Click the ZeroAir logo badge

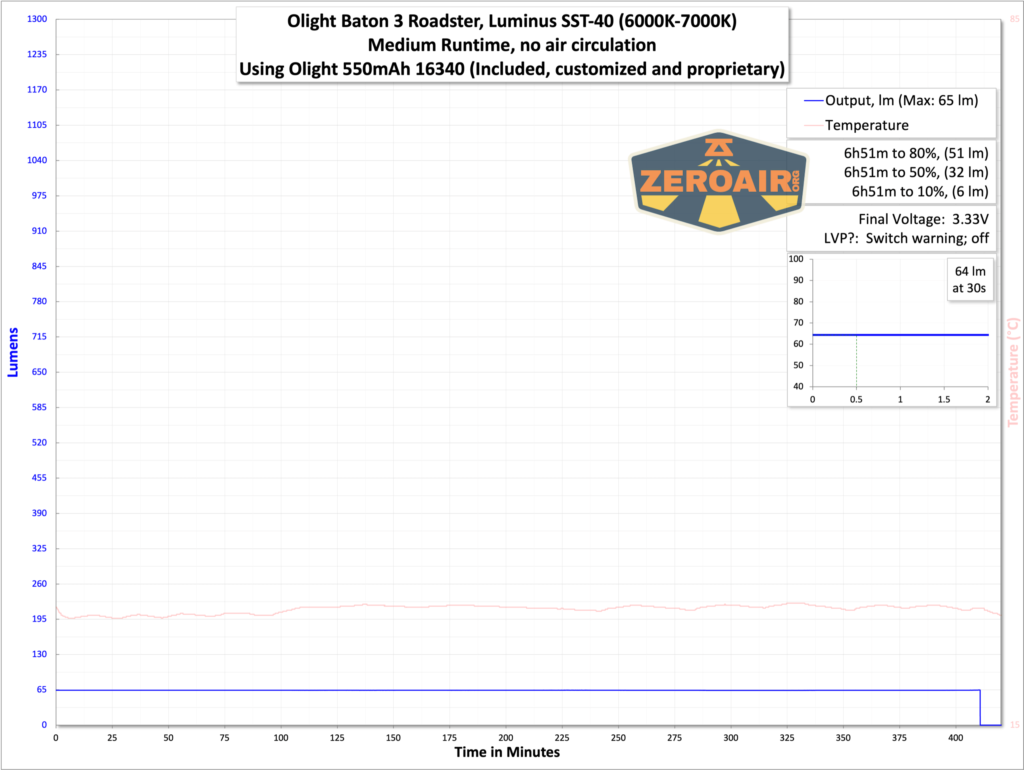719,179
